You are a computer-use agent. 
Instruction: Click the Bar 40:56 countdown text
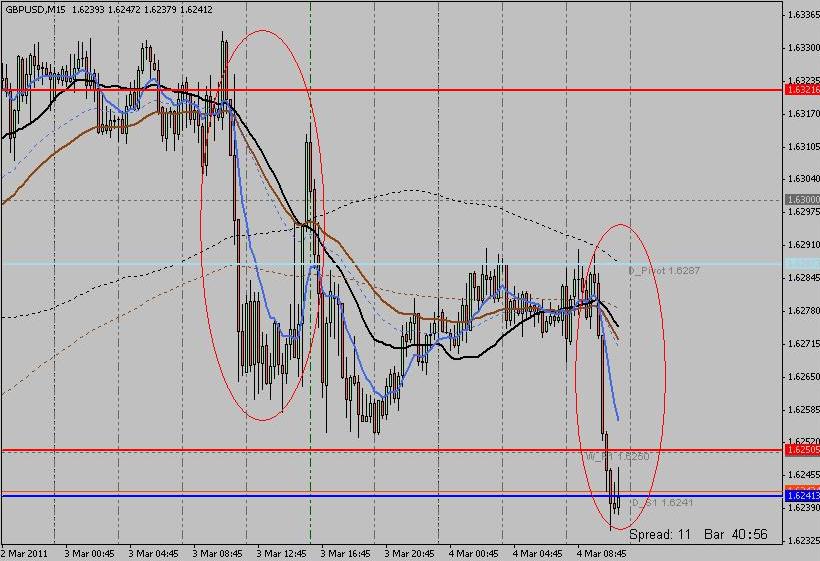736,534
